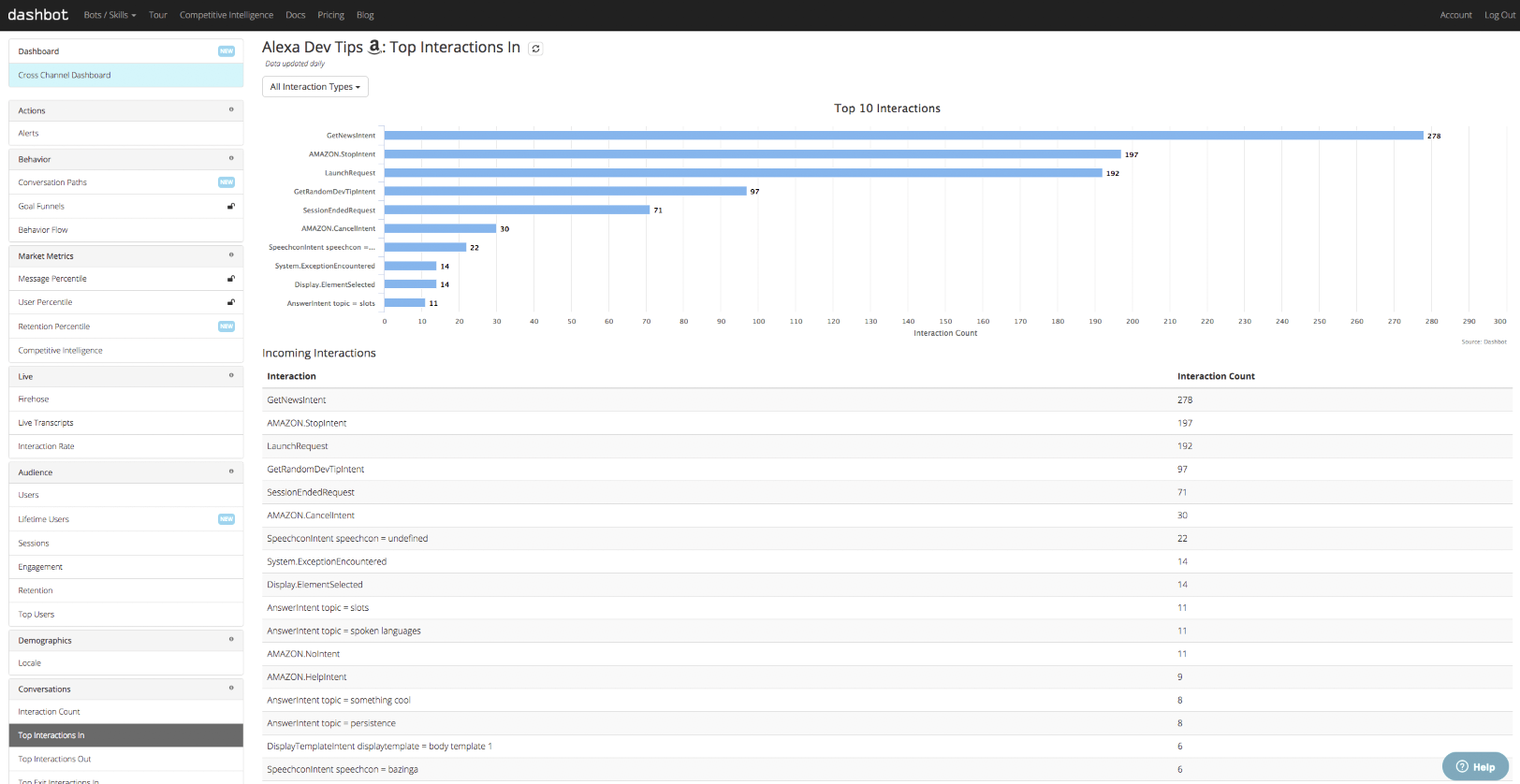Open the All Interaction Types dropdown
Image resolution: width=1520 pixels, height=784 pixels.
315,87
